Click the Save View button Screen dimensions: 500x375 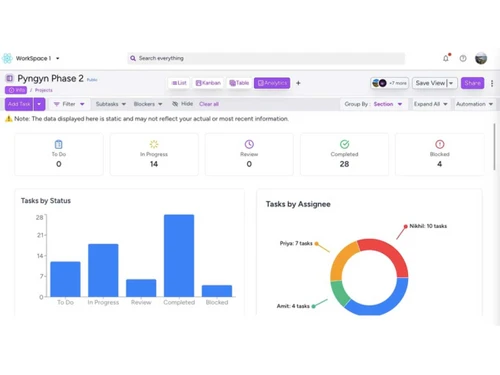(x=430, y=83)
